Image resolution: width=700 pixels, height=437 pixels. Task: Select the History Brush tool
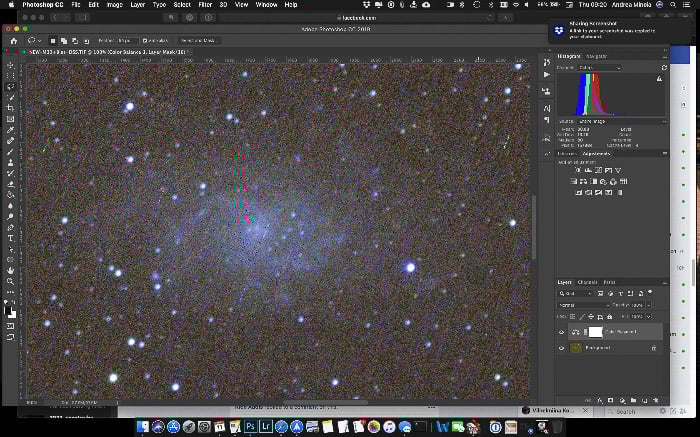point(10,173)
